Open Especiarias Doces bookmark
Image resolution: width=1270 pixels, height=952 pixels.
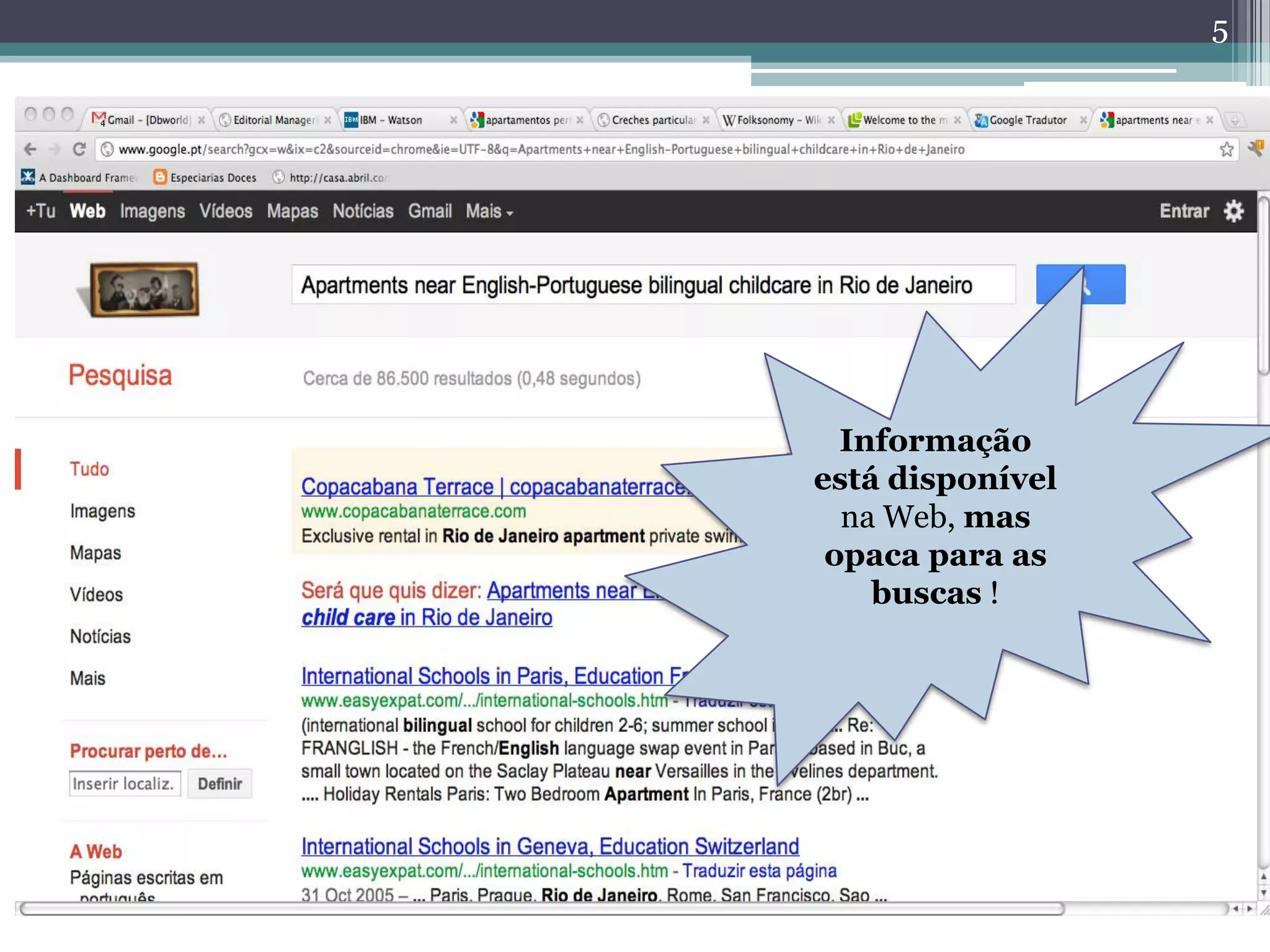pyautogui.click(x=205, y=178)
